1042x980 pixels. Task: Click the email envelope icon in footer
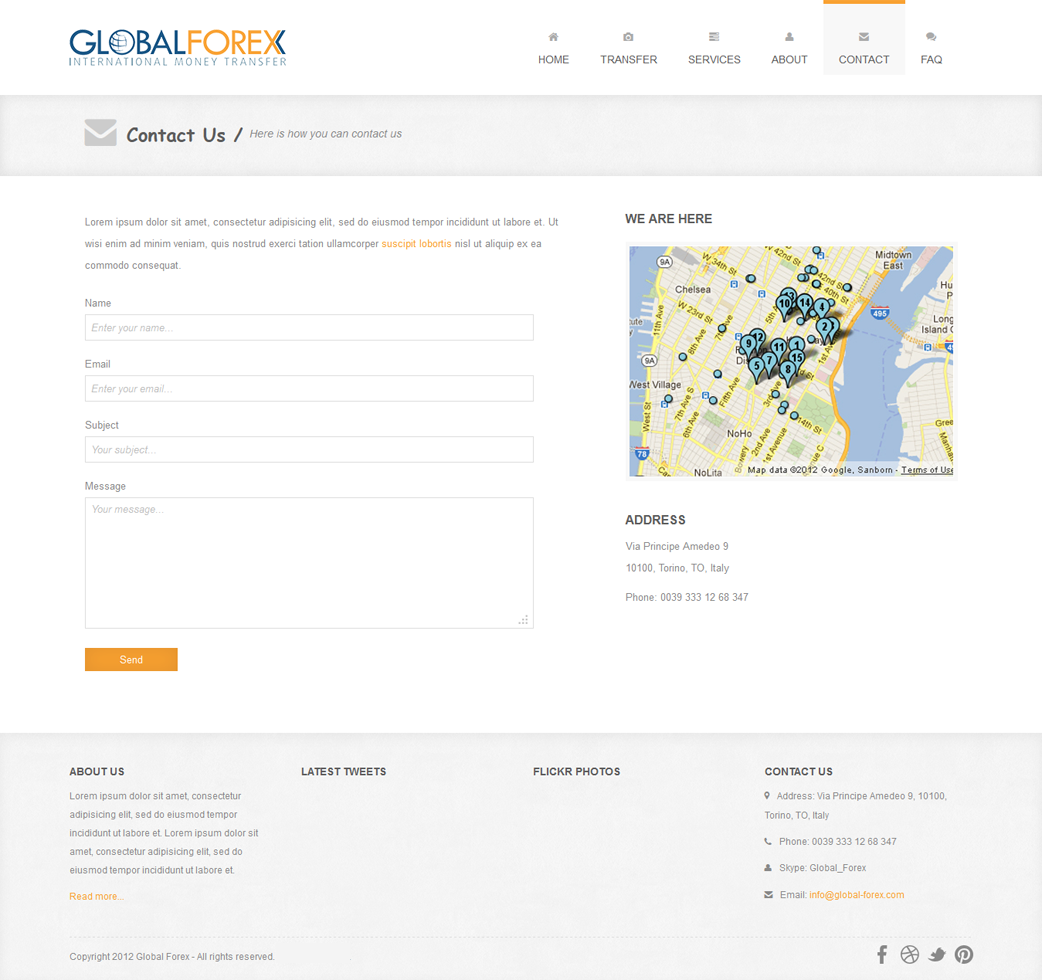(768, 894)
